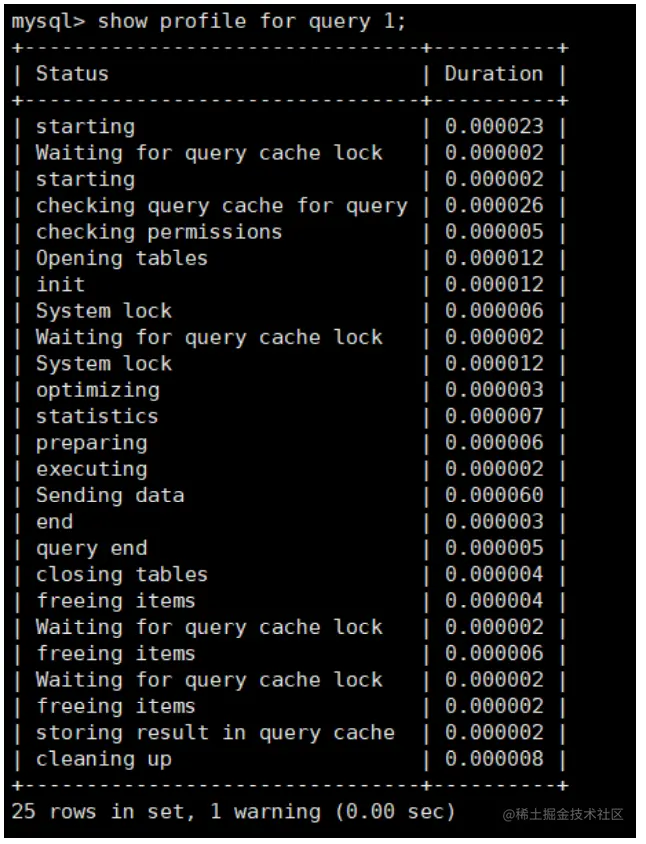Click 'storing result in query cache' row

pyautogui.click(x=215, y=732)
